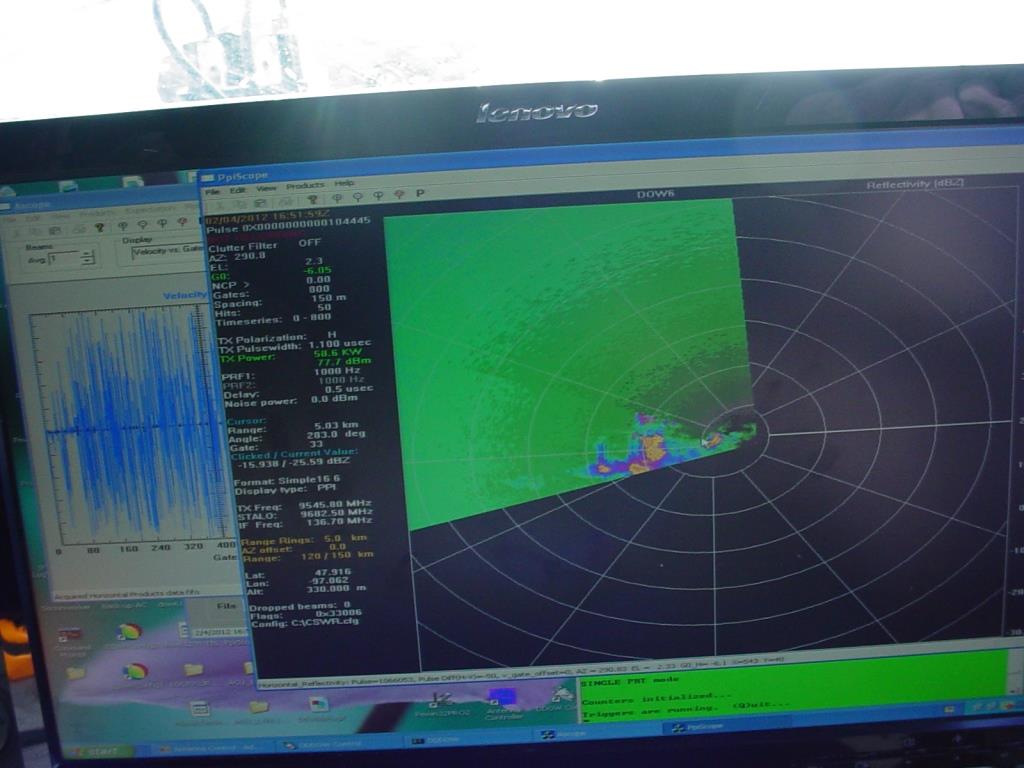Screen dimensions: 1024x768
Task: Click the dark question-mark icon in Ascope toolbar
Action: point(99,227)
